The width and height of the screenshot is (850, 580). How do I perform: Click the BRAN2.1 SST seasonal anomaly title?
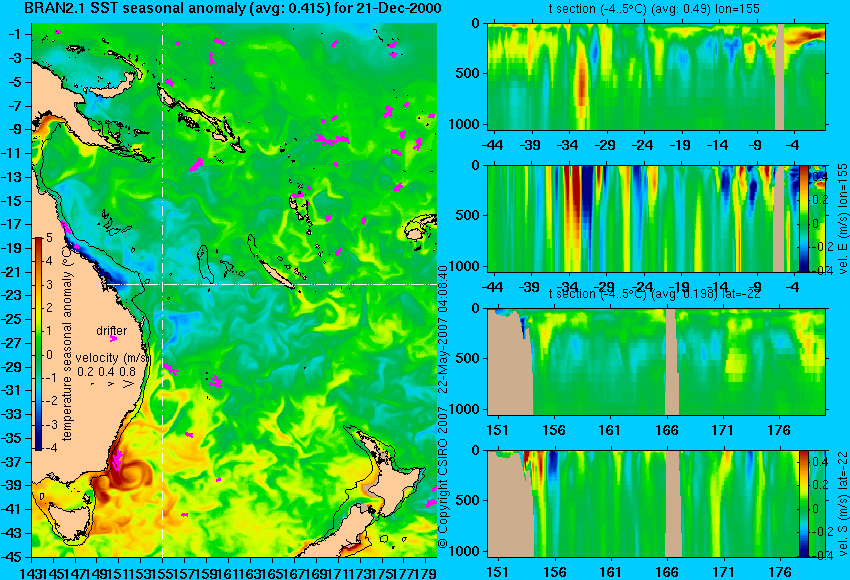coord(233,8)
